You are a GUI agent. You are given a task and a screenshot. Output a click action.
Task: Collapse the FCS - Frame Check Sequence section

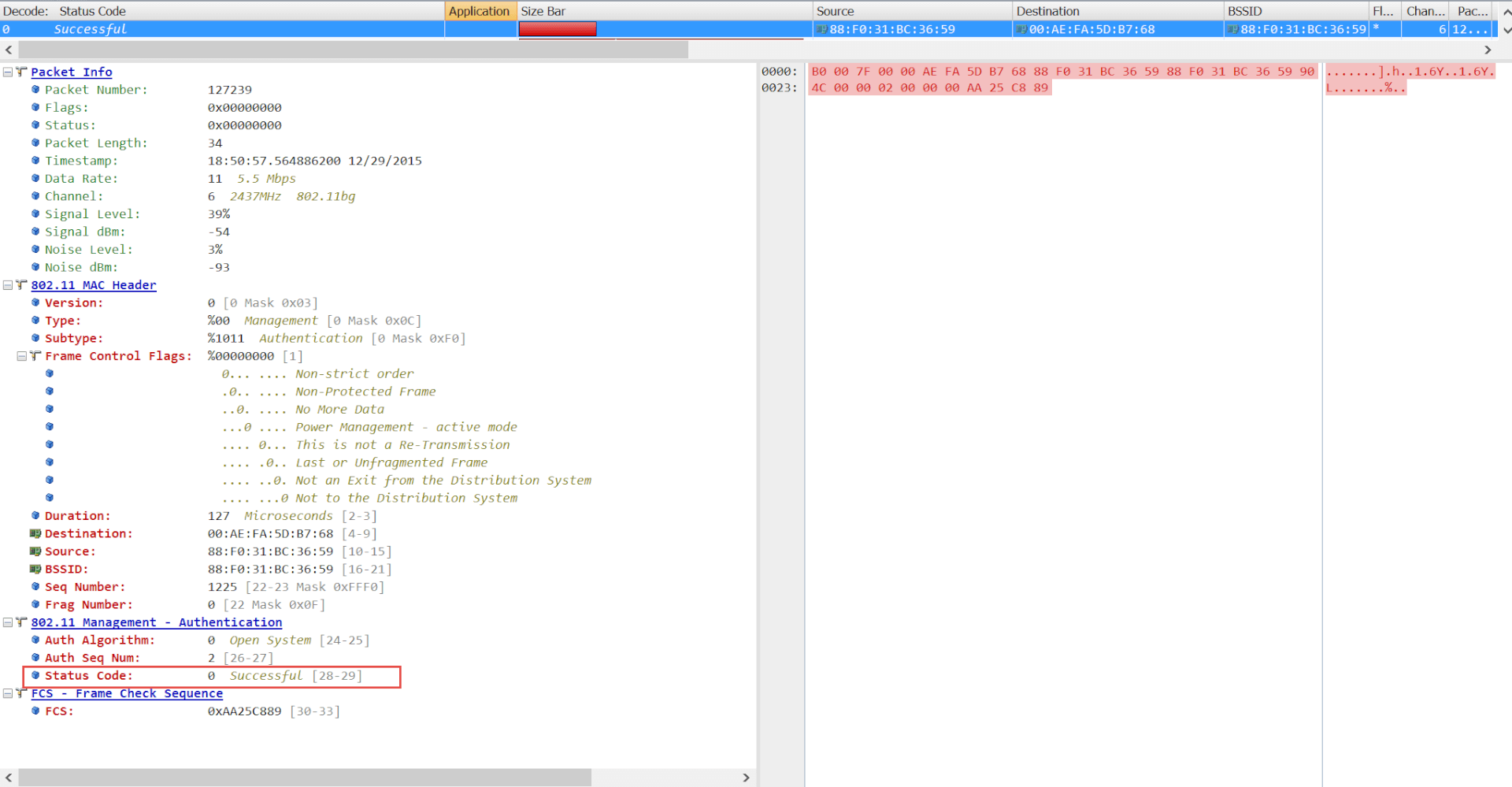8,694
